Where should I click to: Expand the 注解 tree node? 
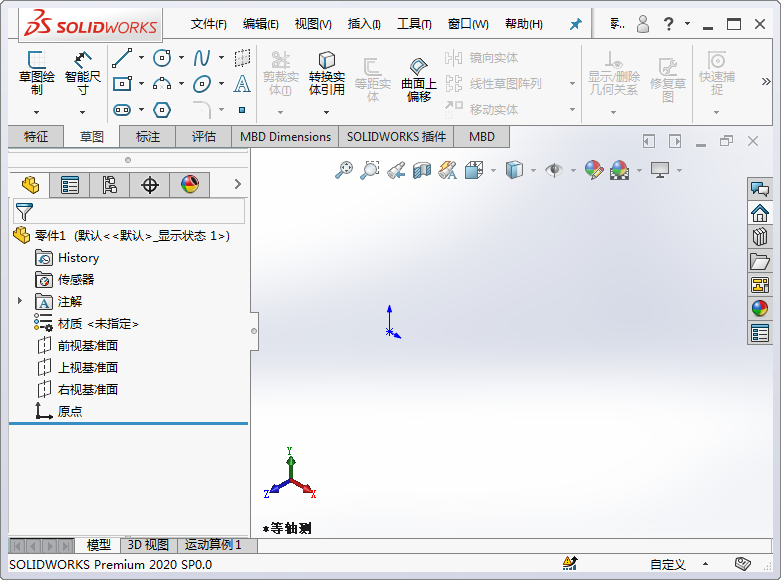19,301
